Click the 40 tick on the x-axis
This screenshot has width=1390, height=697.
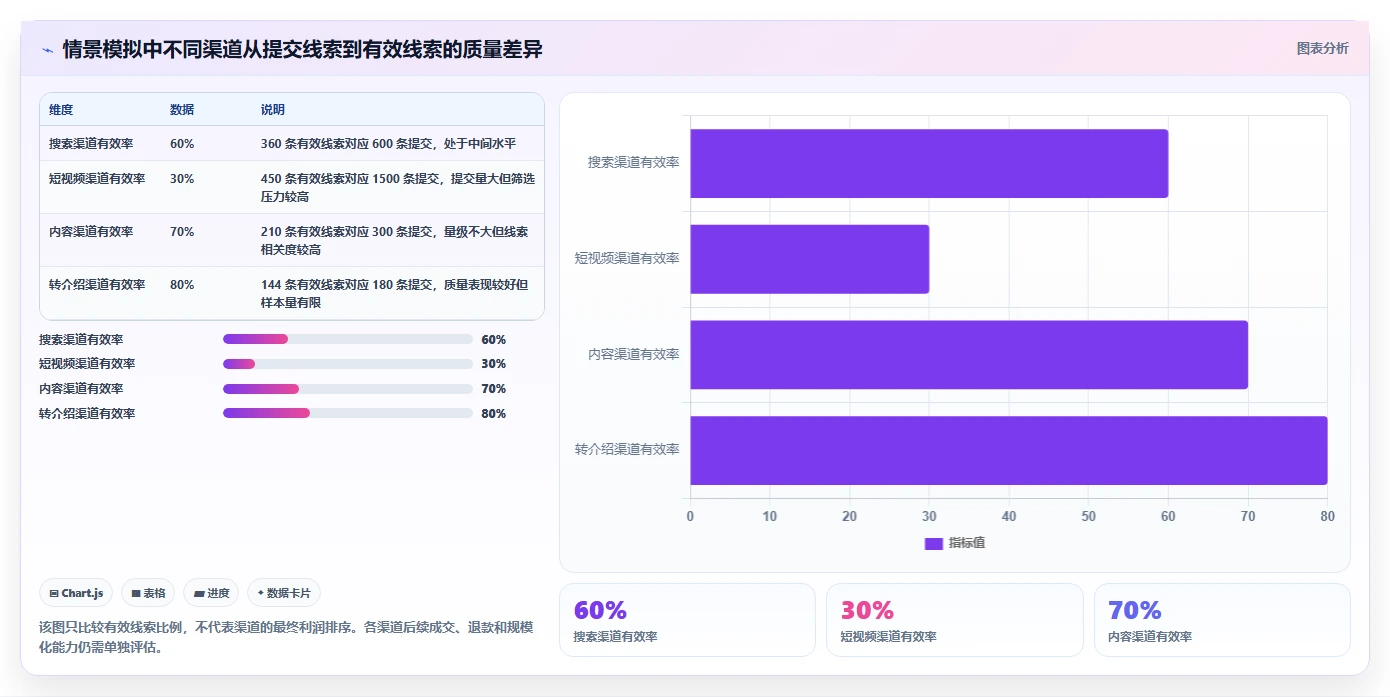point(1009,516)
